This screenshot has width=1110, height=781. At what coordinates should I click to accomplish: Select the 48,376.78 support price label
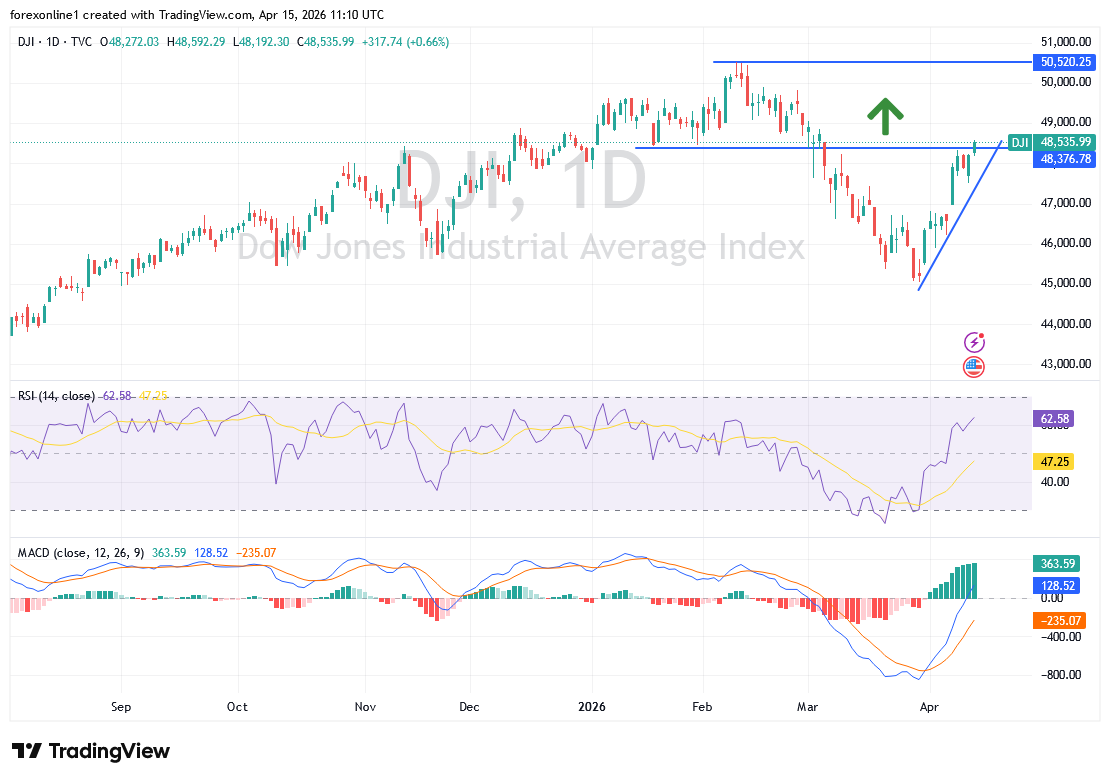coord(1065,159)
